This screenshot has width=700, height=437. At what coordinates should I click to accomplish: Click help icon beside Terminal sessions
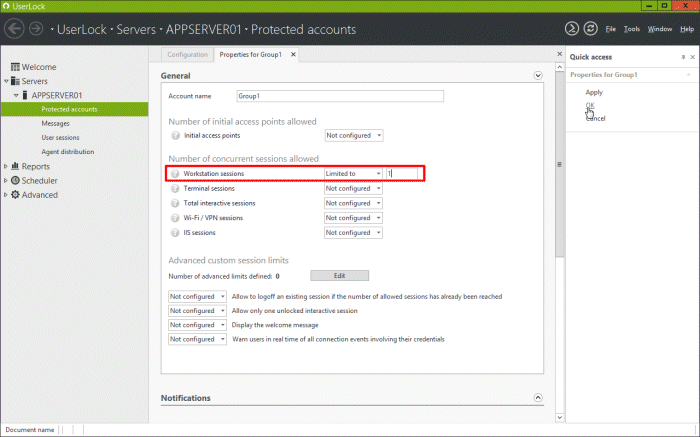click(175, 188)
